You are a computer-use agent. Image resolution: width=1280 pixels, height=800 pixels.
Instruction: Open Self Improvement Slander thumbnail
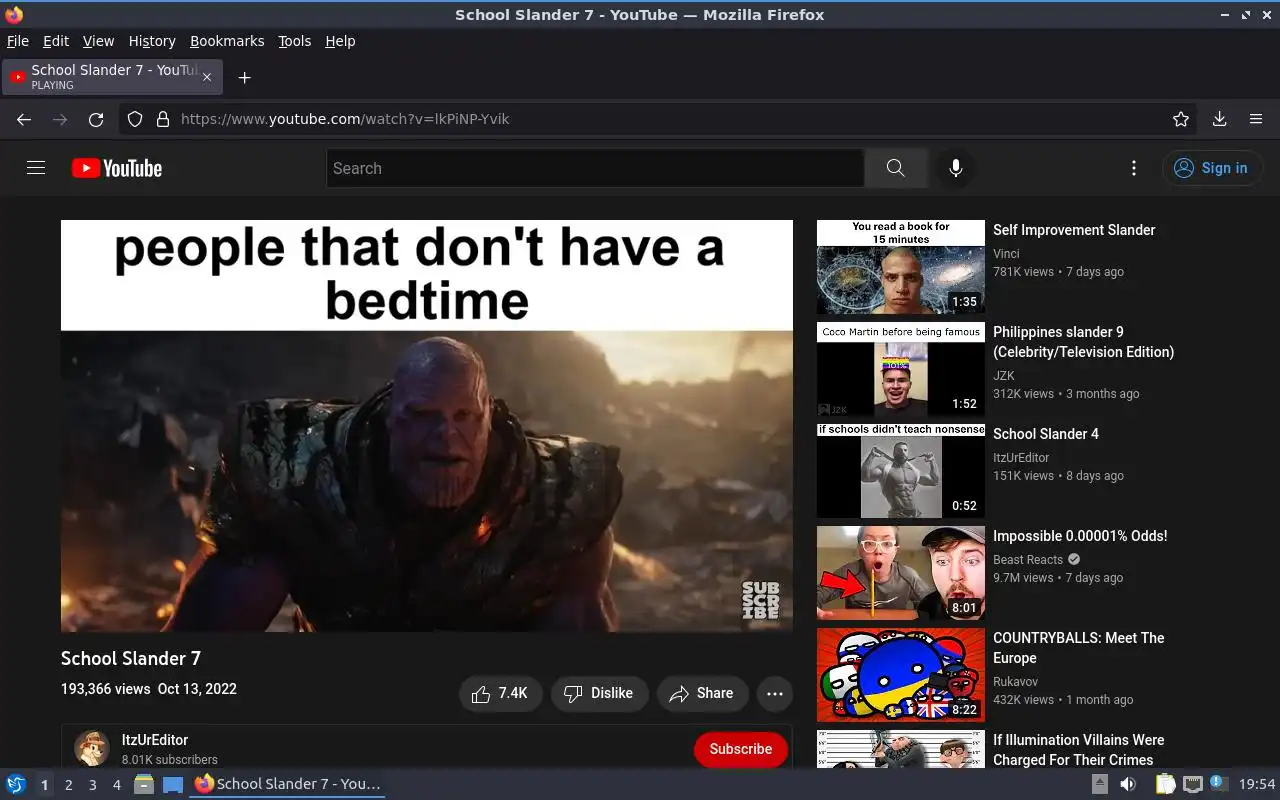pyautogui.click(x=901, y=267)
